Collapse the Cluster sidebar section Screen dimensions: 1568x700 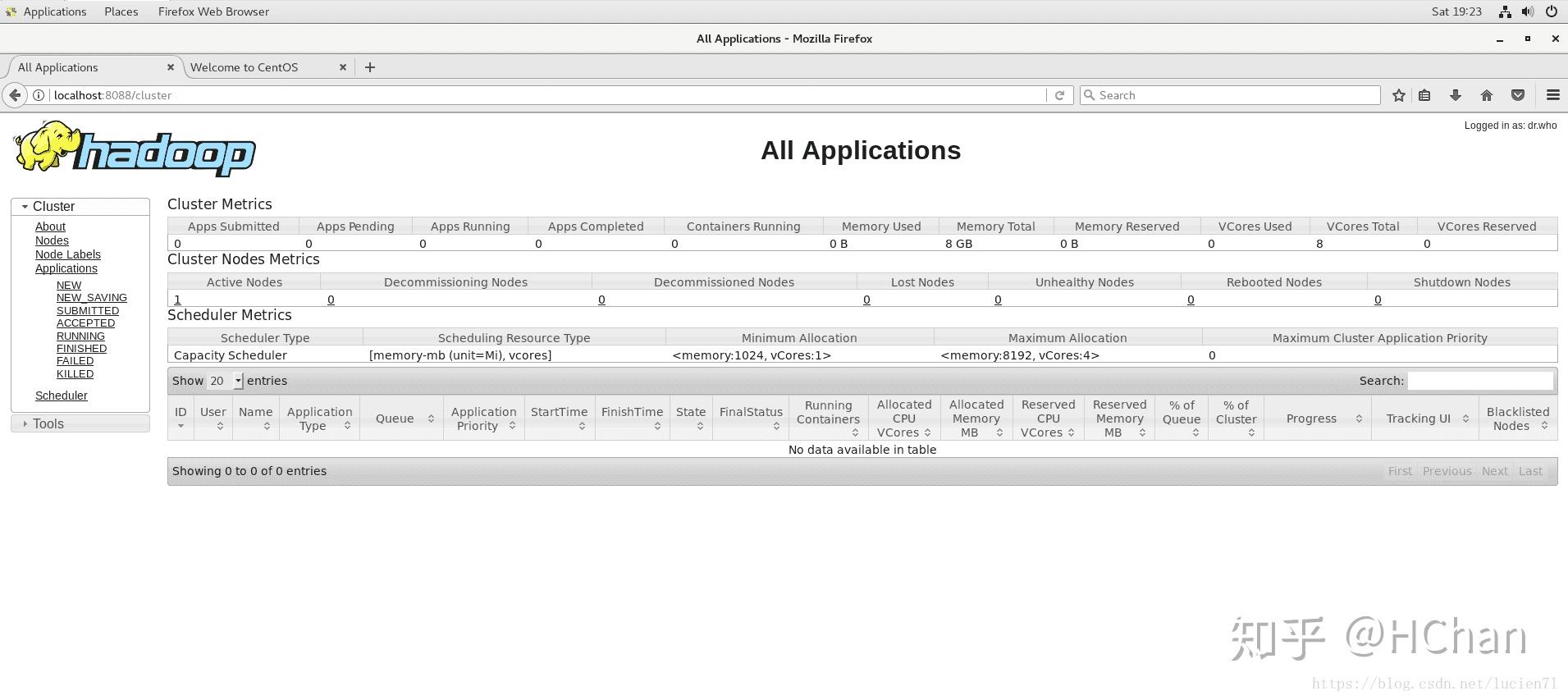[80, 207]
